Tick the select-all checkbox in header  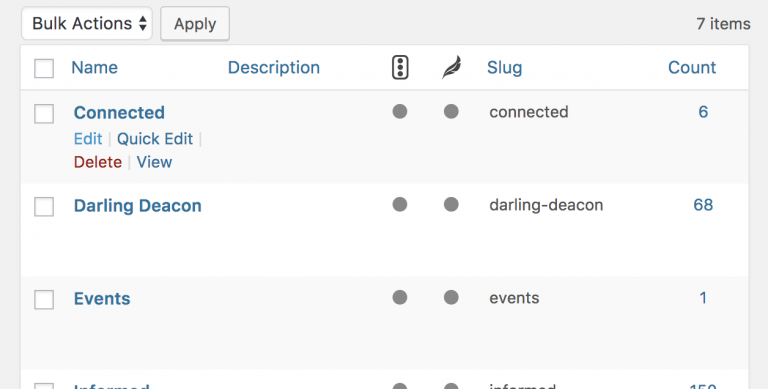44,68
